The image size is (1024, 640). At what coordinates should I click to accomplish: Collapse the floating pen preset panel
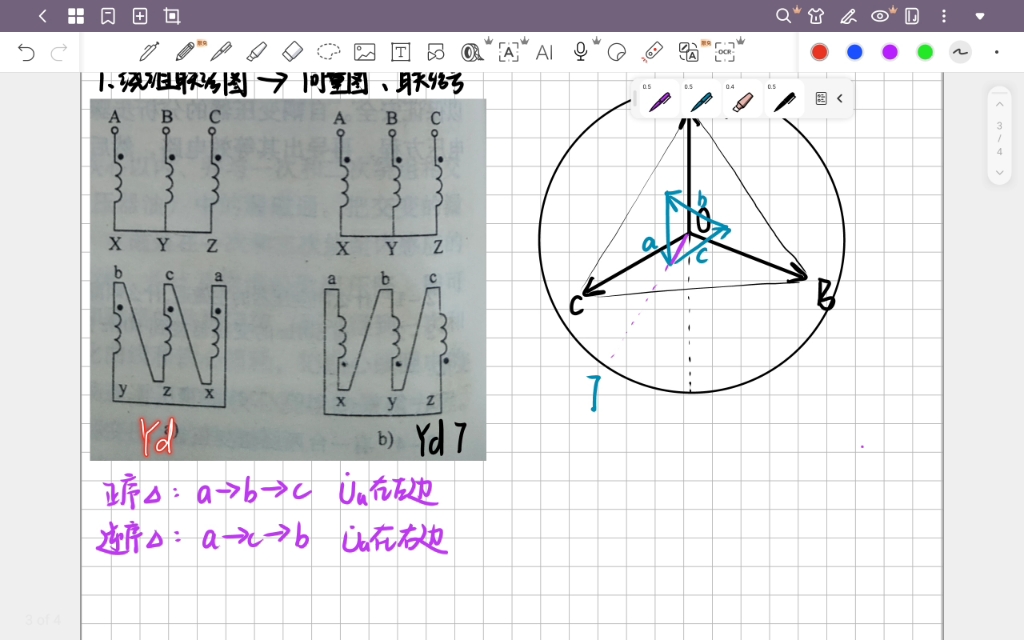pyautogui.click(x=840, y=99)
